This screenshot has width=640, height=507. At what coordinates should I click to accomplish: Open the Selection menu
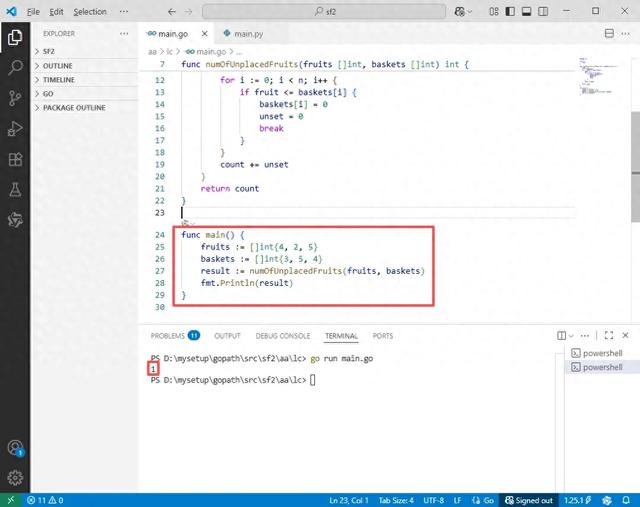(90, 12)
